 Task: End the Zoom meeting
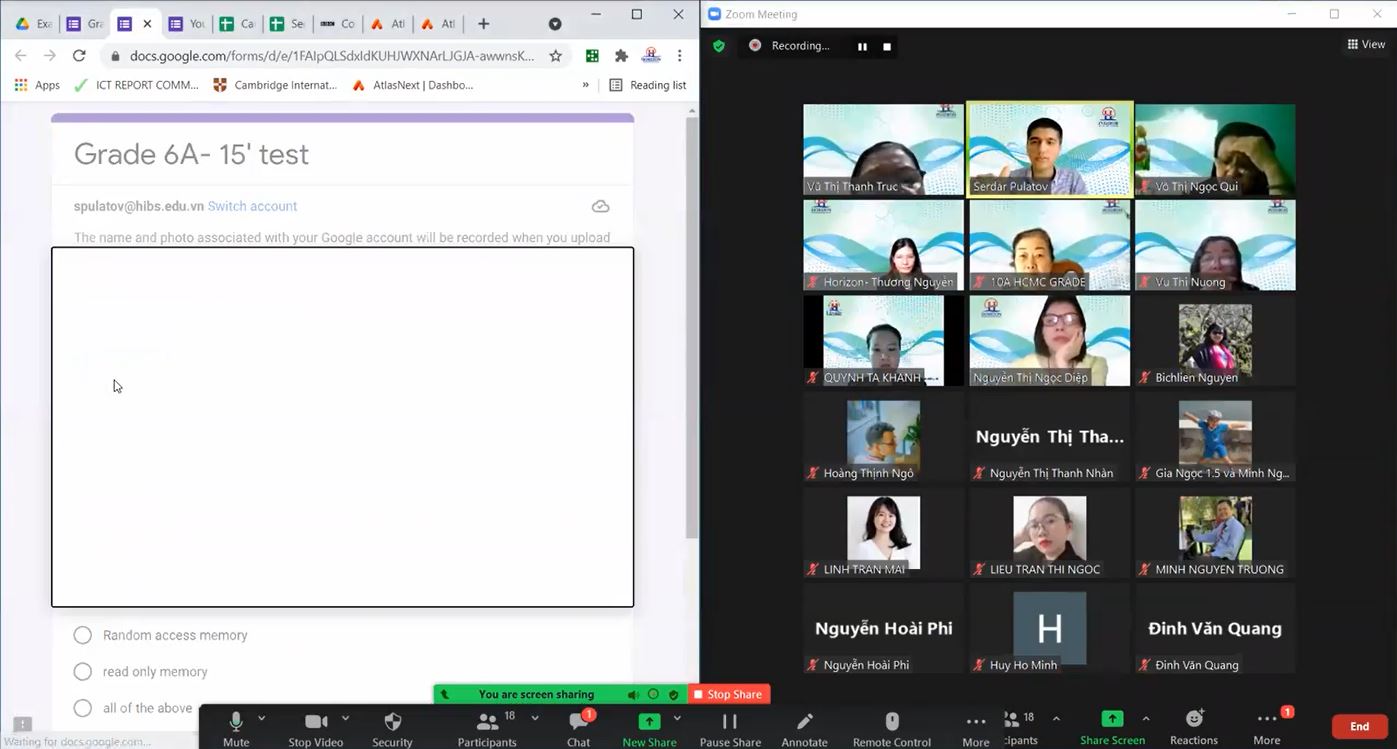(1359, 727)
